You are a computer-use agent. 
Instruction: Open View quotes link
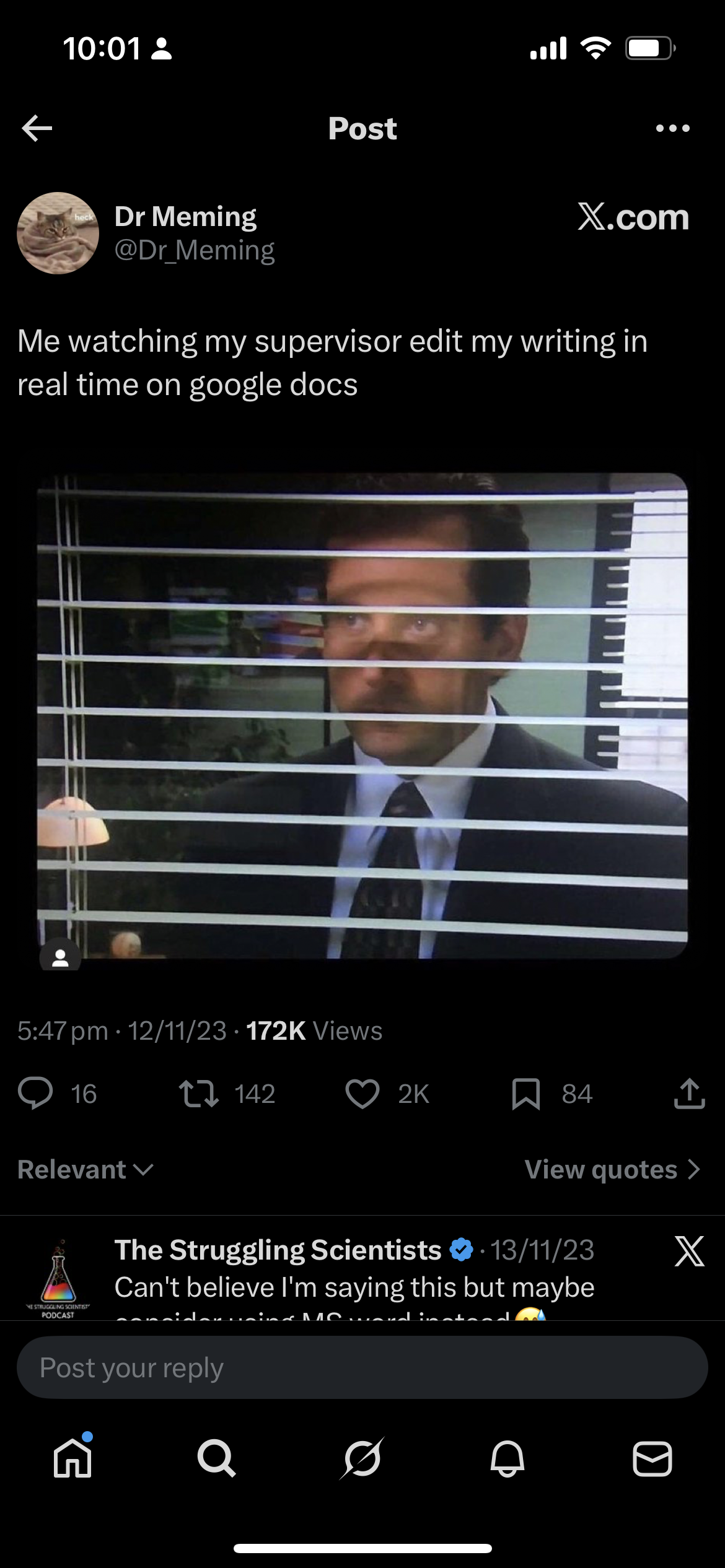pyautogui.click(x=613, y=1169)
